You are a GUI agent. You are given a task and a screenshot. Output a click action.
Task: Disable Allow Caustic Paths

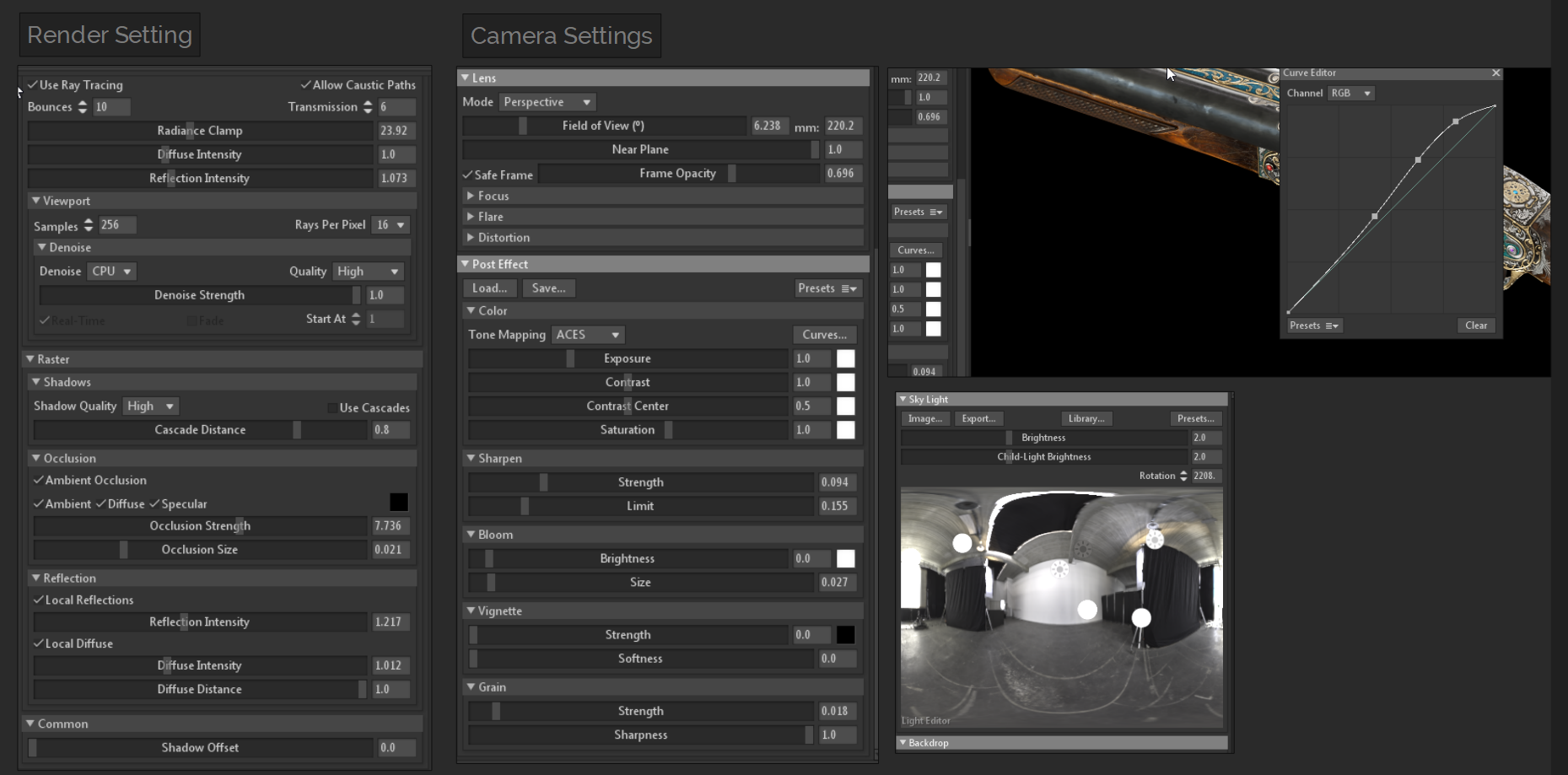pos(305,85)
